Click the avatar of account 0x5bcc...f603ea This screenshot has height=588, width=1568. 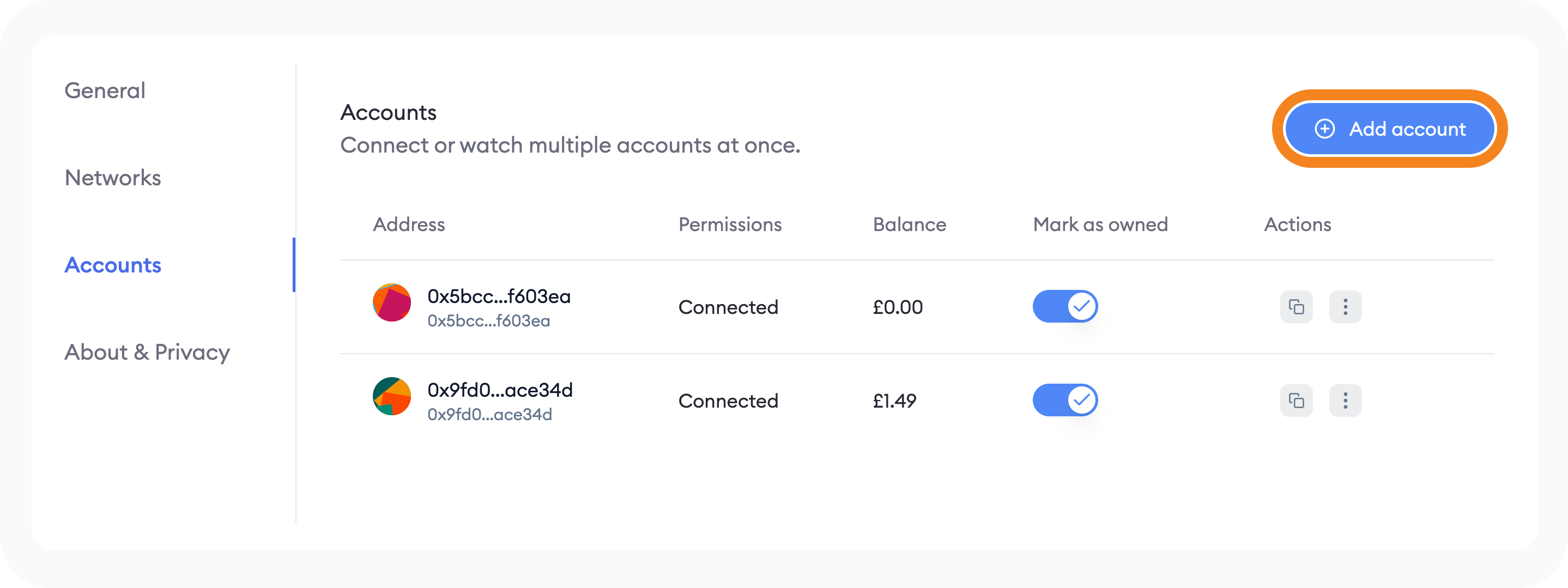click(391, 302)
